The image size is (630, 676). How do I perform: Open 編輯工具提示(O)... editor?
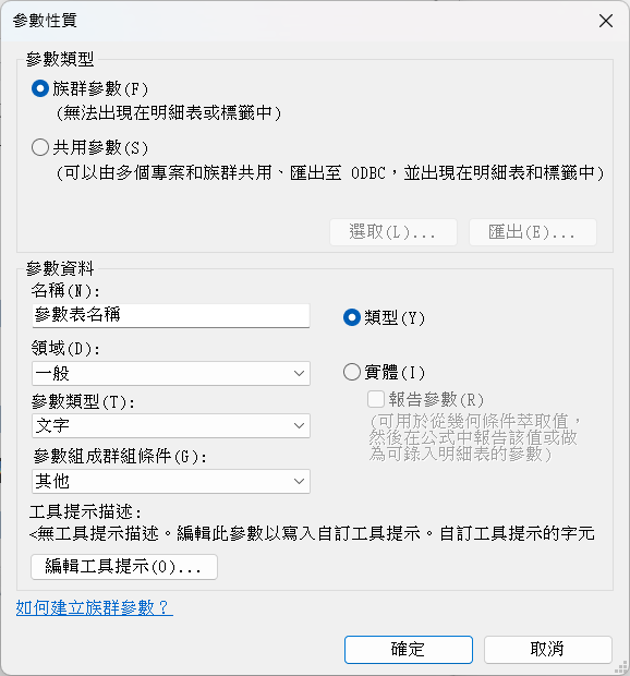click(x=124, y=568)
